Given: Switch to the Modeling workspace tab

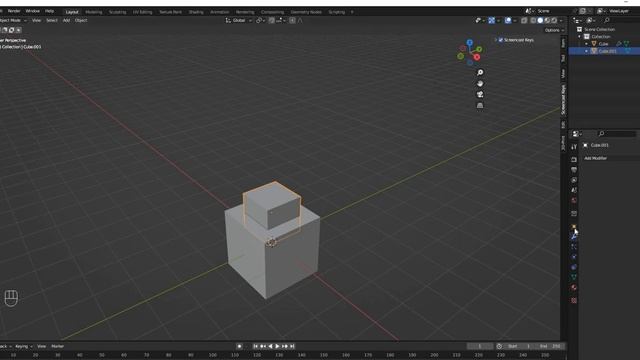Looking at the screenshot, I should coord(94,12).
